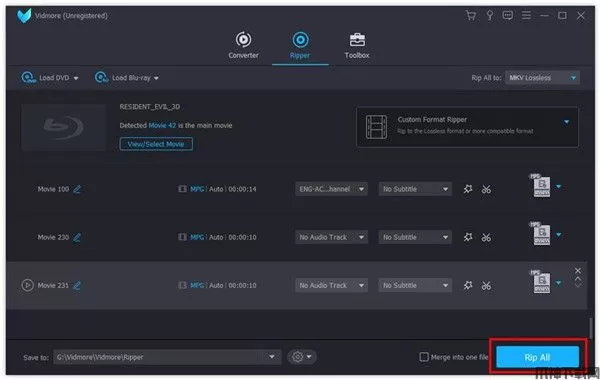Click the View/Select Movie button

pos(156,144)
